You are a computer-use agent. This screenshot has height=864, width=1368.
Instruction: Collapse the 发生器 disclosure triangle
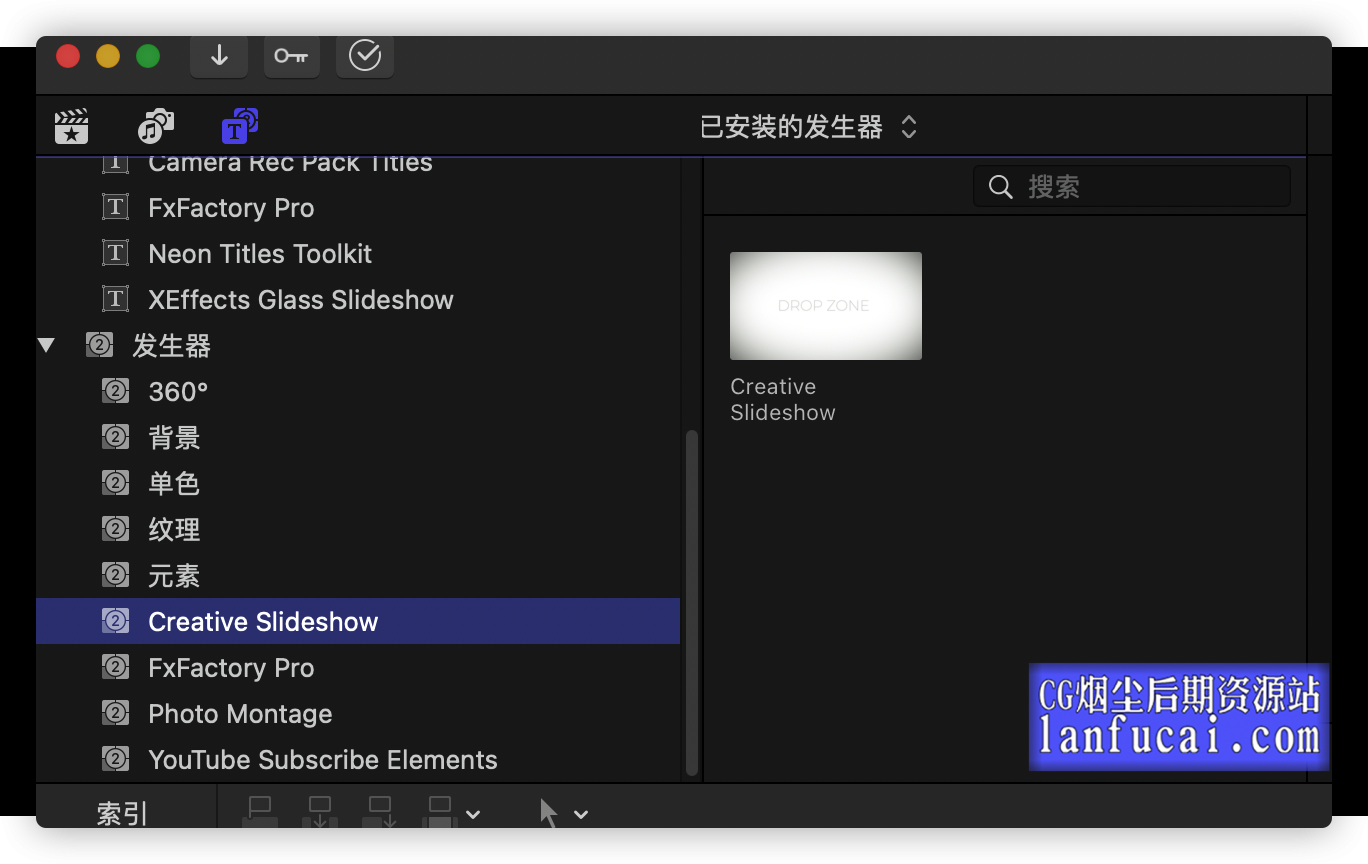46,346
